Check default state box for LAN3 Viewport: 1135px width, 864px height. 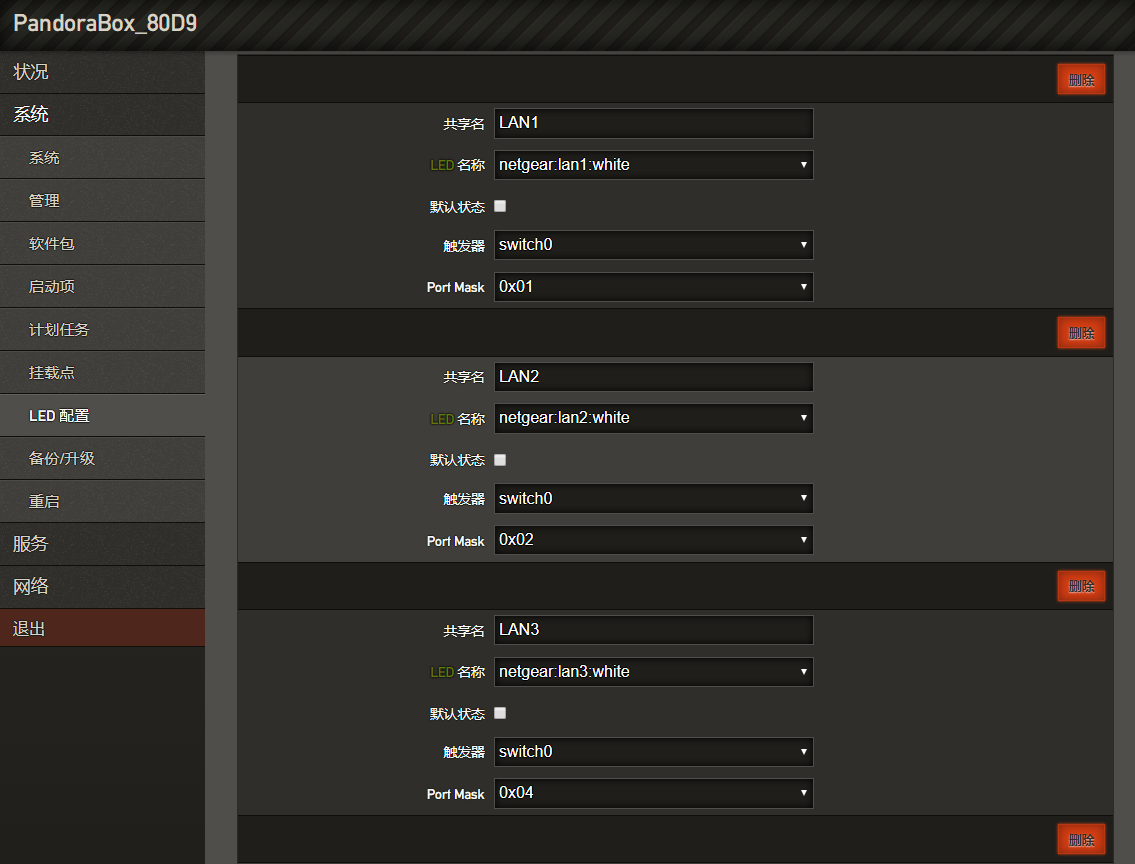(x=501, y=713)
